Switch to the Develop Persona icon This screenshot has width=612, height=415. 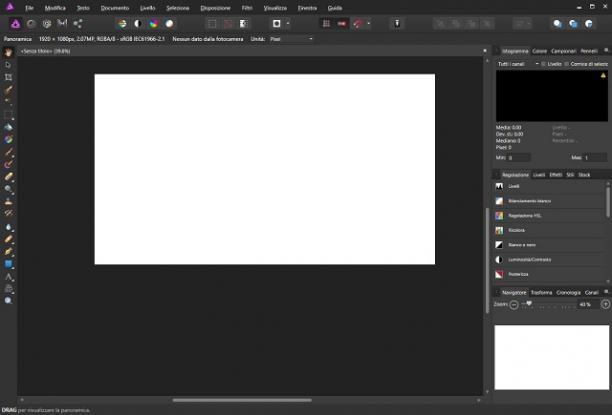point(47,24)
